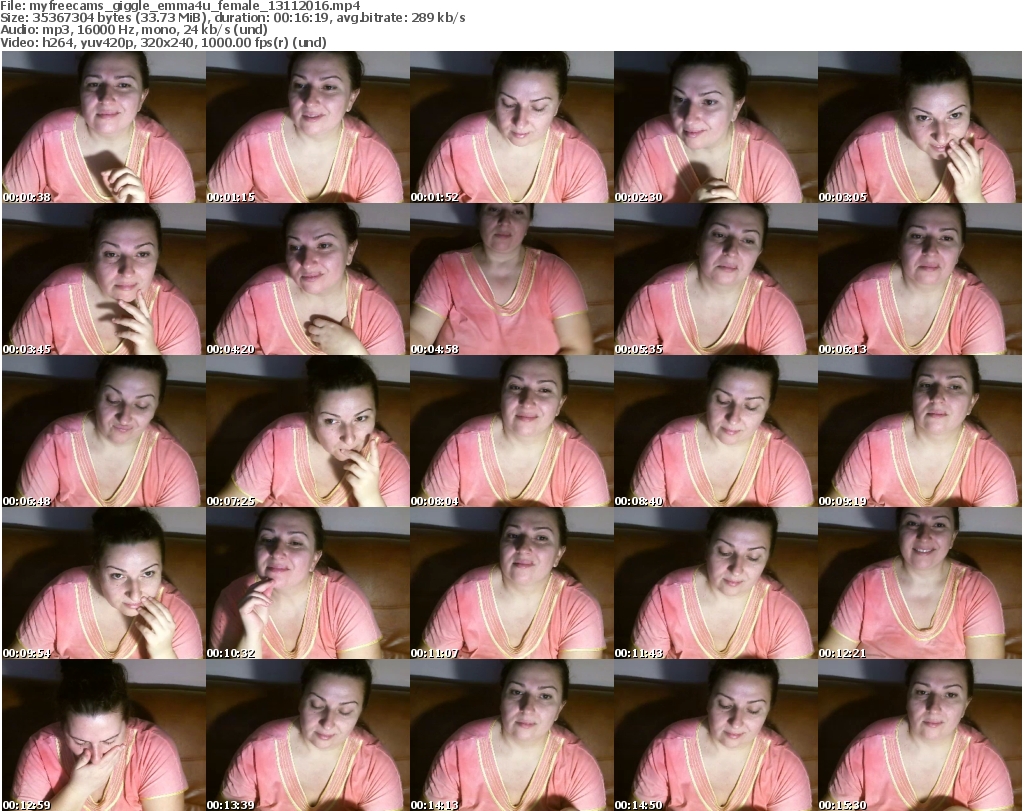
Task: Select the thumbnail timestamped 00:01:52
Action: (x=511, y=127)
